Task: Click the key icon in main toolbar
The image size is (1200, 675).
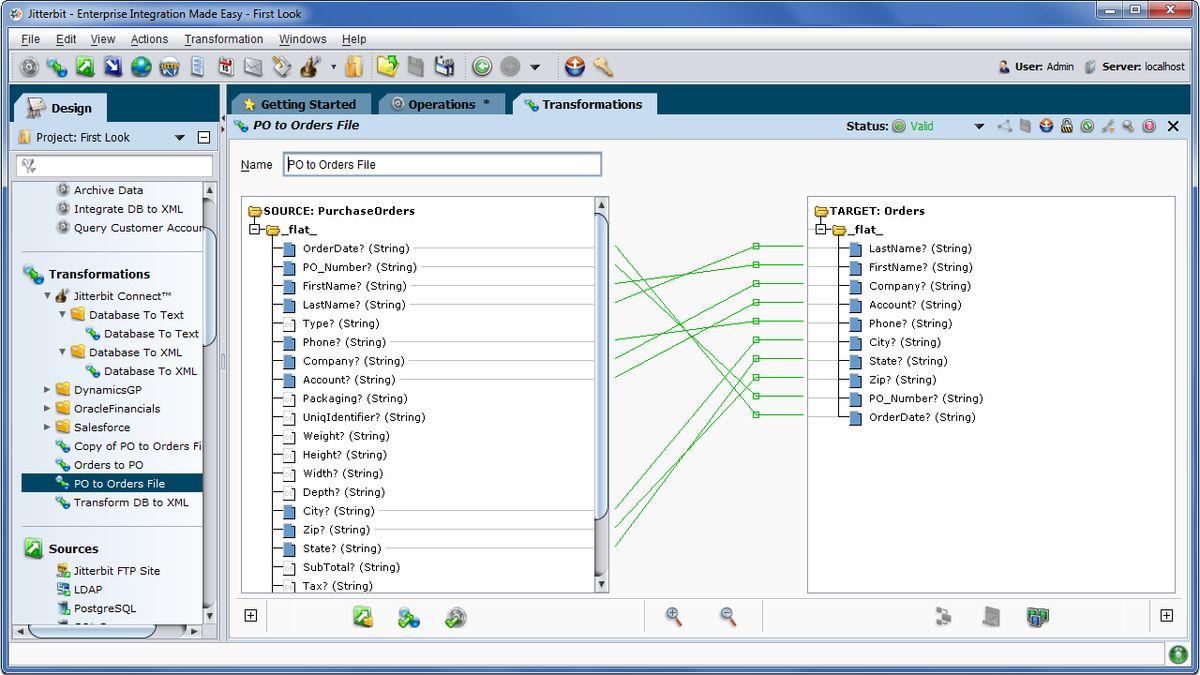Action: (x=602, y=67)
